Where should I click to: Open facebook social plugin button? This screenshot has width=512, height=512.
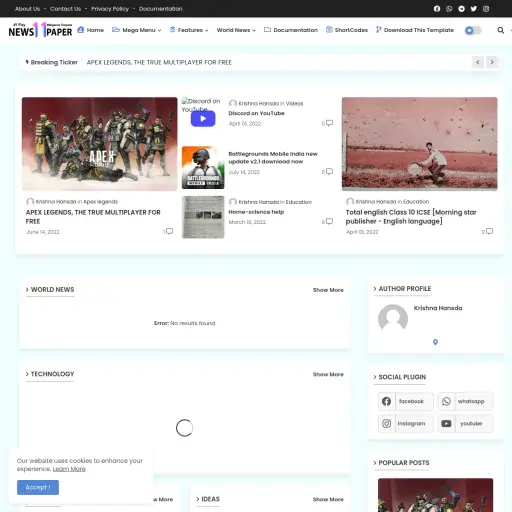click(406, 401)
